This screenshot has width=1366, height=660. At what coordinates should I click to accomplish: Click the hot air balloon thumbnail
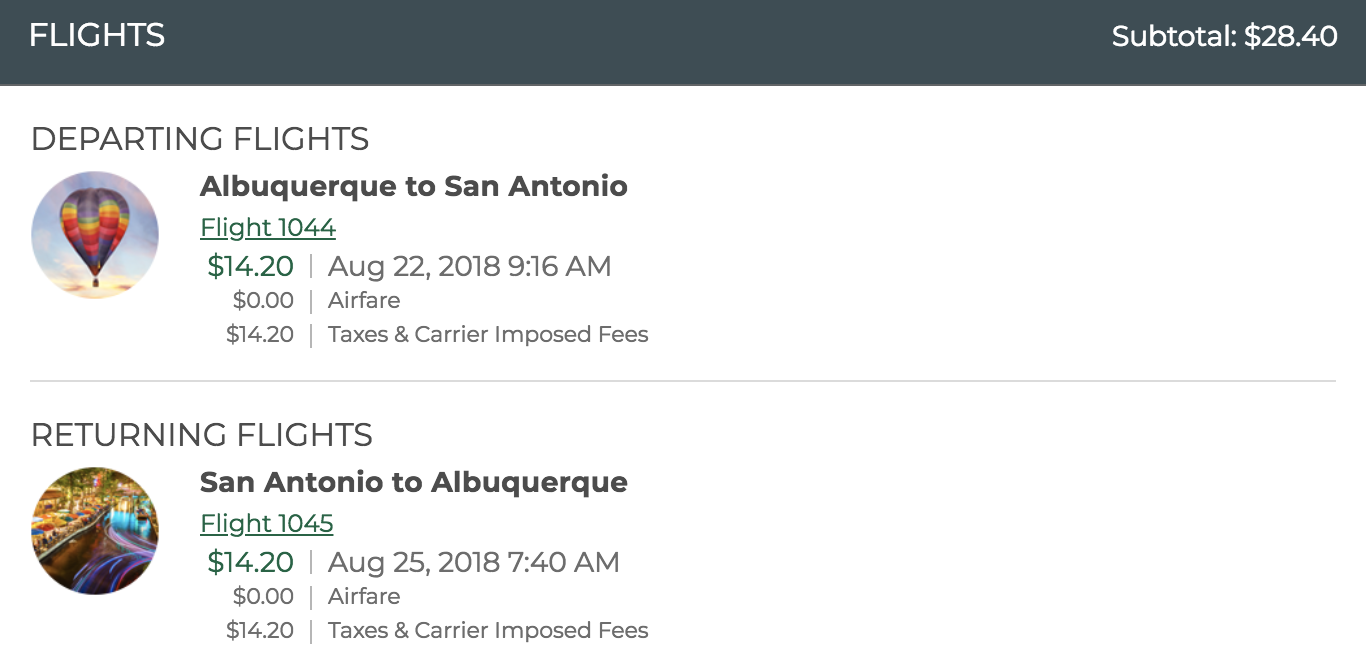point(95,235)
